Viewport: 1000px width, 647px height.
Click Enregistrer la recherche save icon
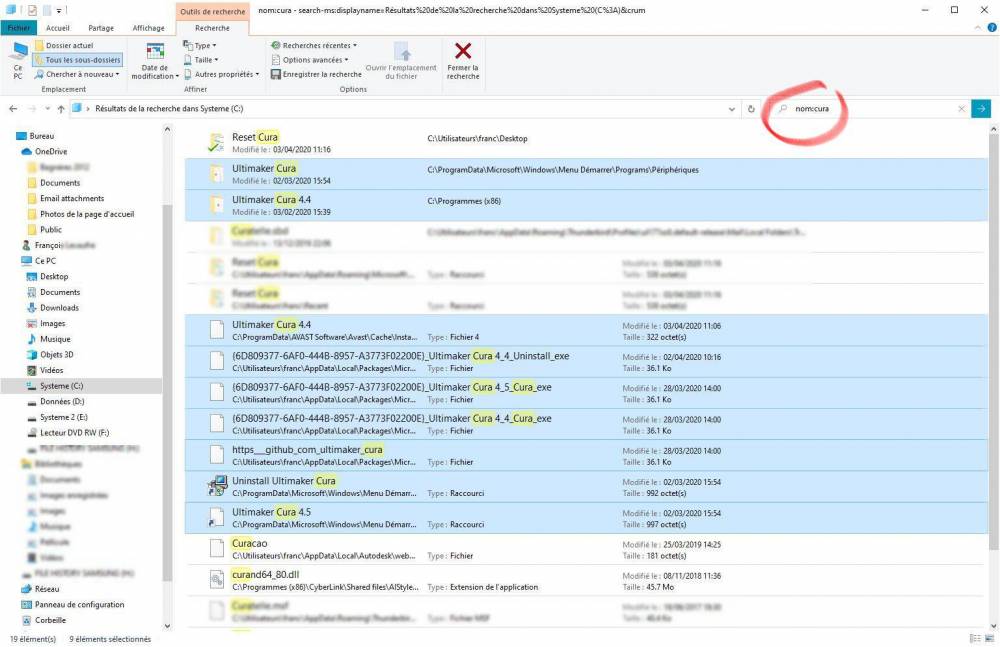276,75
